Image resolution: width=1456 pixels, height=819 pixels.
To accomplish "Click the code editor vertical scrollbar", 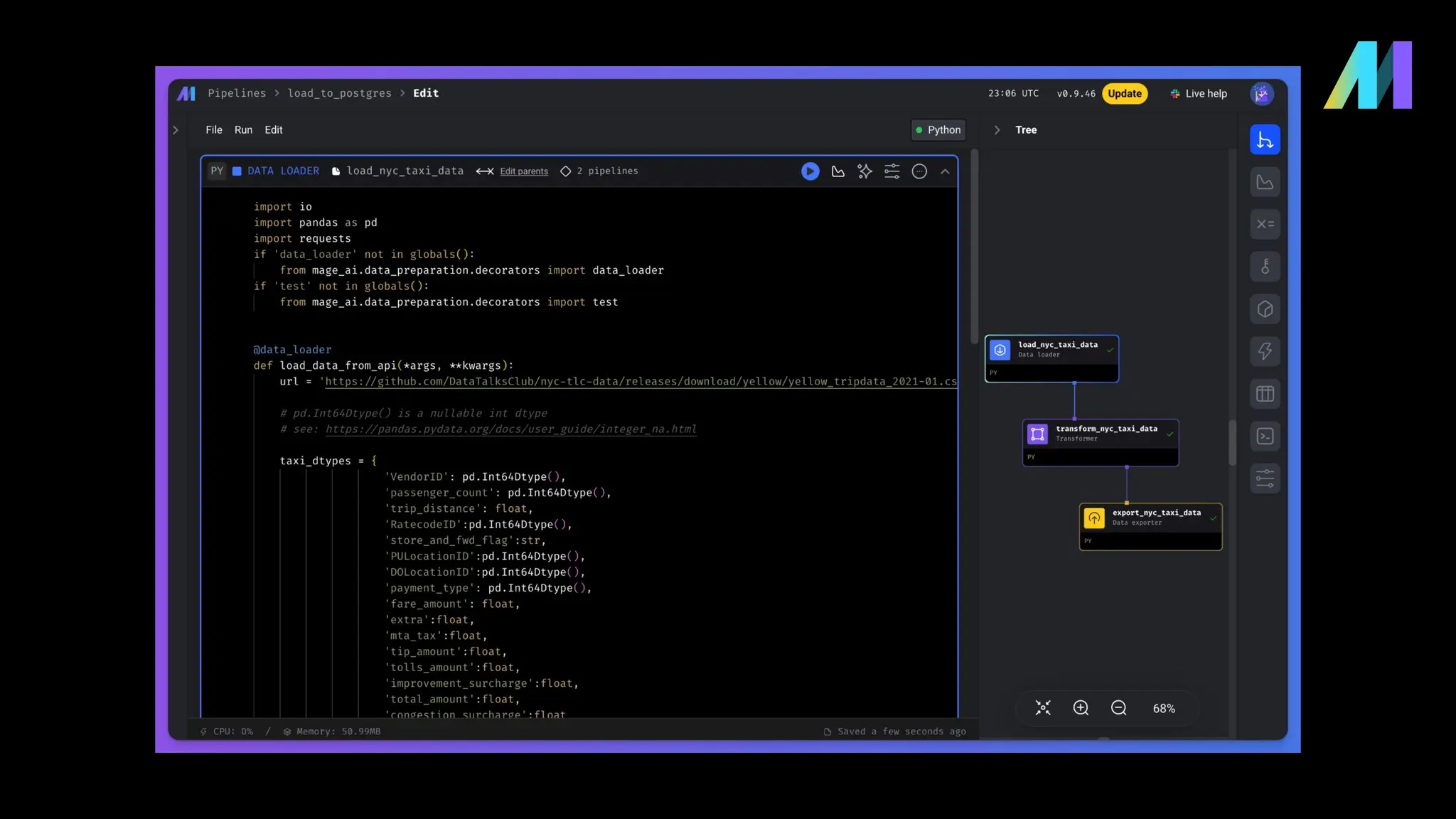I will tap(974, 245).
